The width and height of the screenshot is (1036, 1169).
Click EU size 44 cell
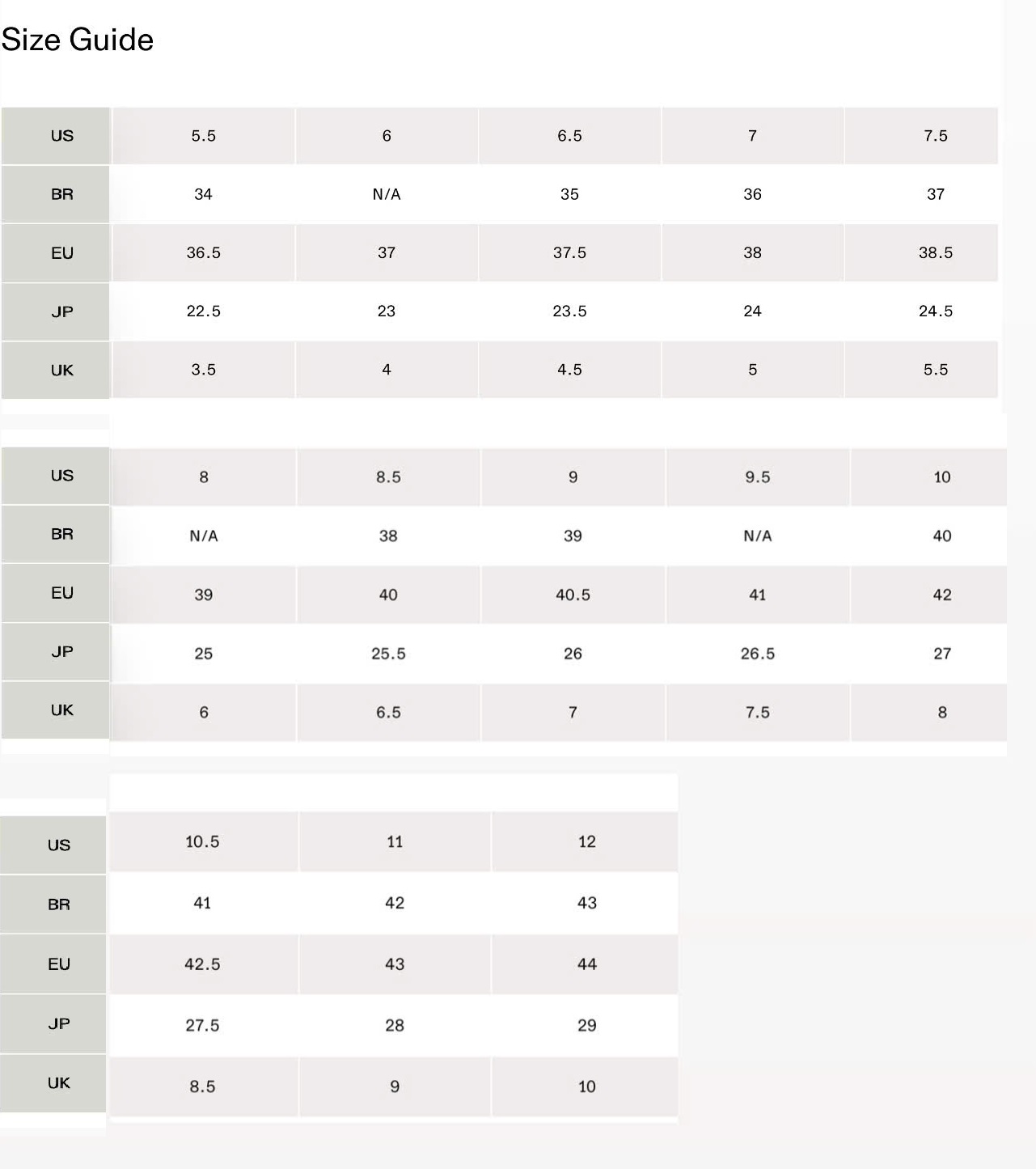coord(587,964)
